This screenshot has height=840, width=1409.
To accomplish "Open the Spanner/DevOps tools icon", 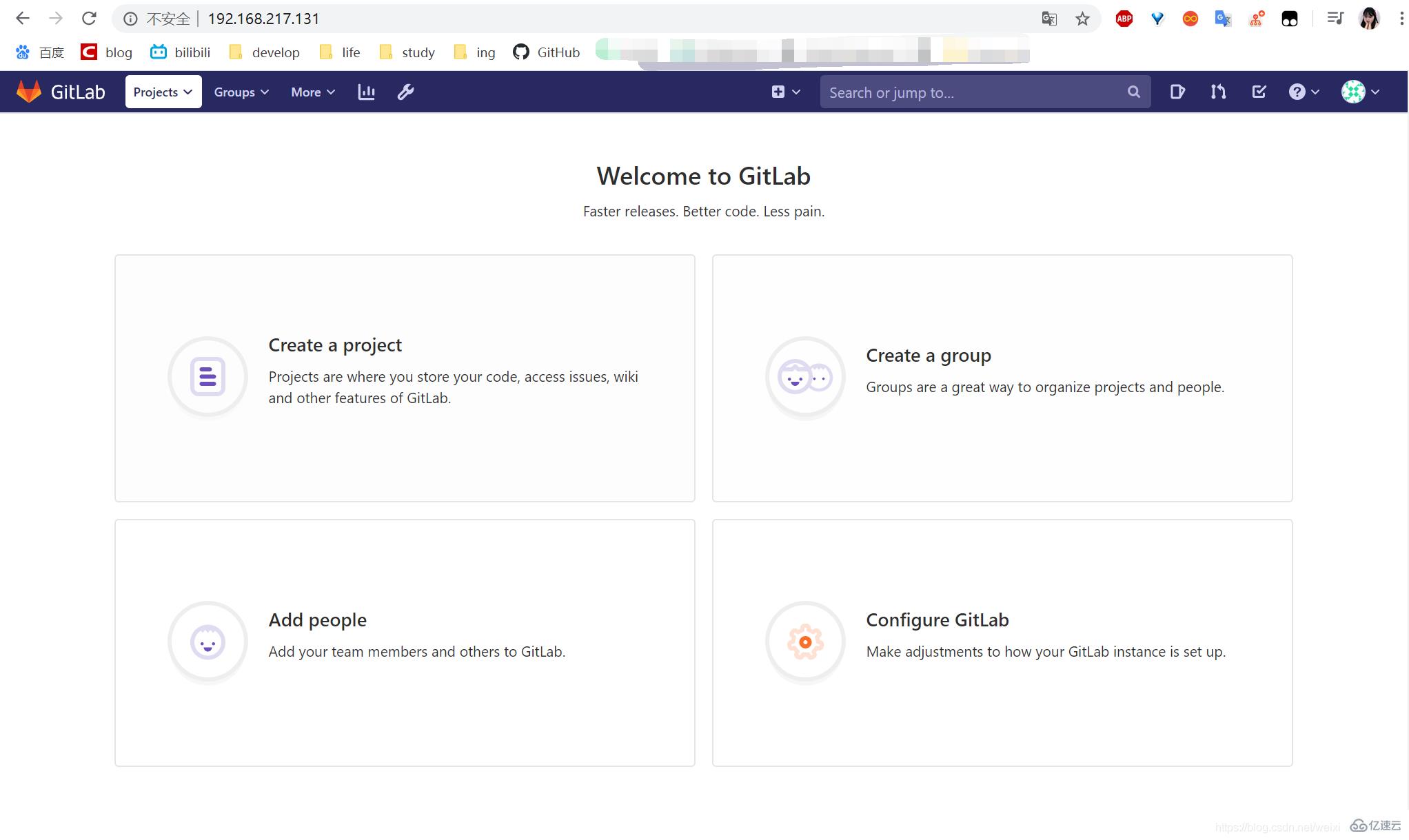I will [405, 92].
